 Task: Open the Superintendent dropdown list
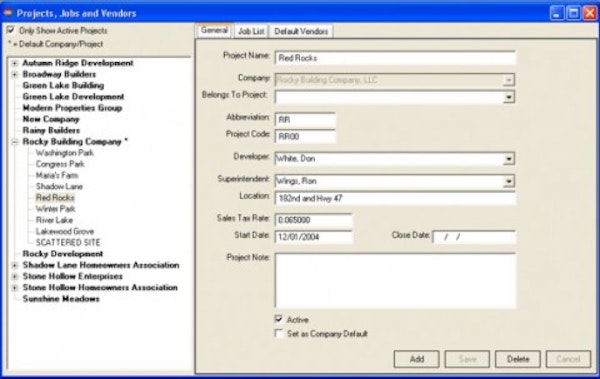pos(508,181)
